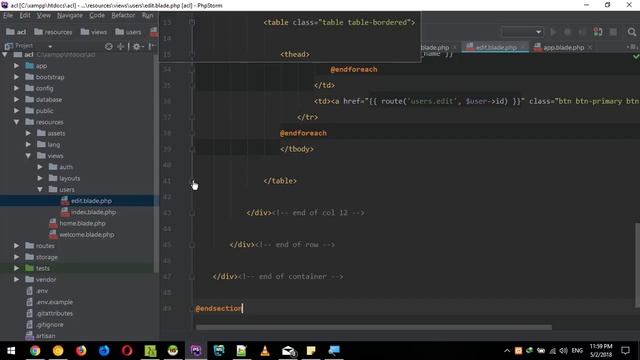Image resolution: width=640 pixels, height=360 pixels.
Task: Close the app.blade.php tab
Action: [x=590, y=47]
